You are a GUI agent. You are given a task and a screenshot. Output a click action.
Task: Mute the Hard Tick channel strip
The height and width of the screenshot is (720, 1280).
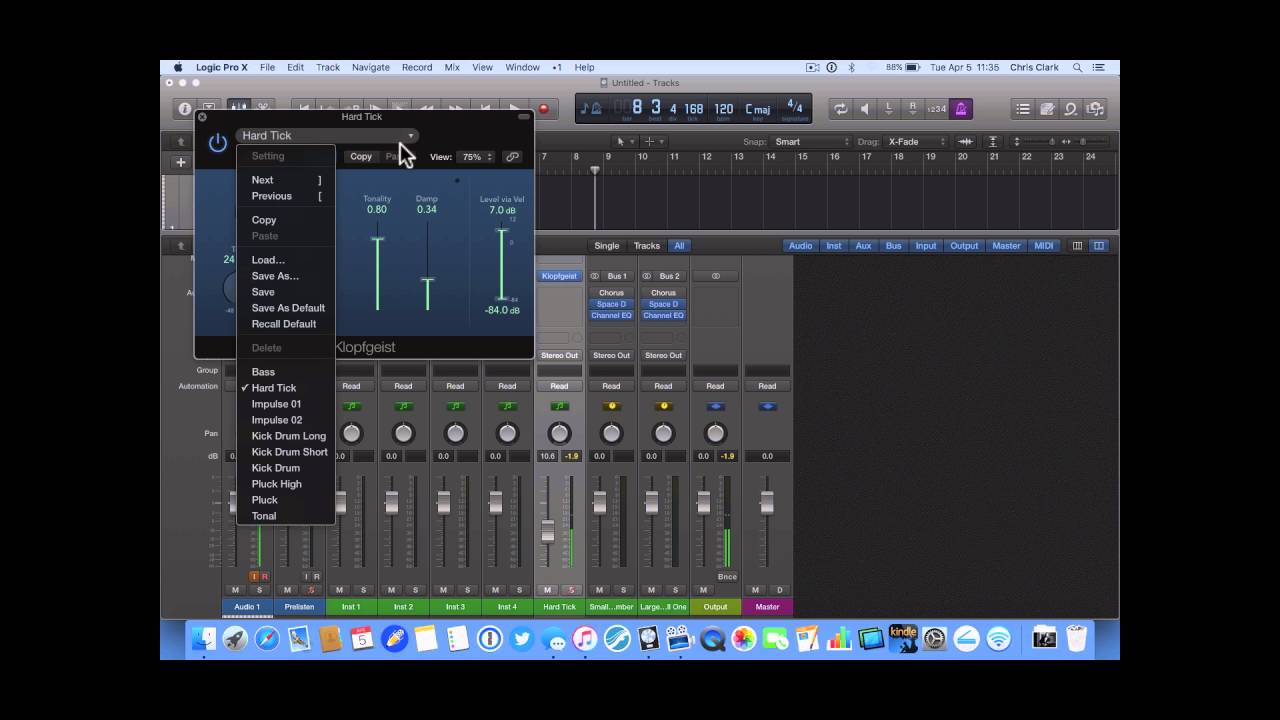pyautogui.click(x=547, y=590)
